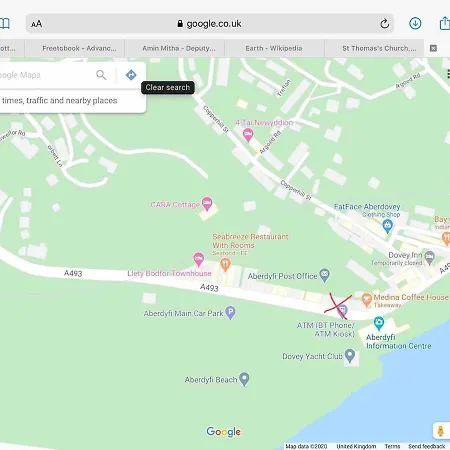Open the Safari bookmarks book icon
Screen dimensions: 450x450
(5, 24)
